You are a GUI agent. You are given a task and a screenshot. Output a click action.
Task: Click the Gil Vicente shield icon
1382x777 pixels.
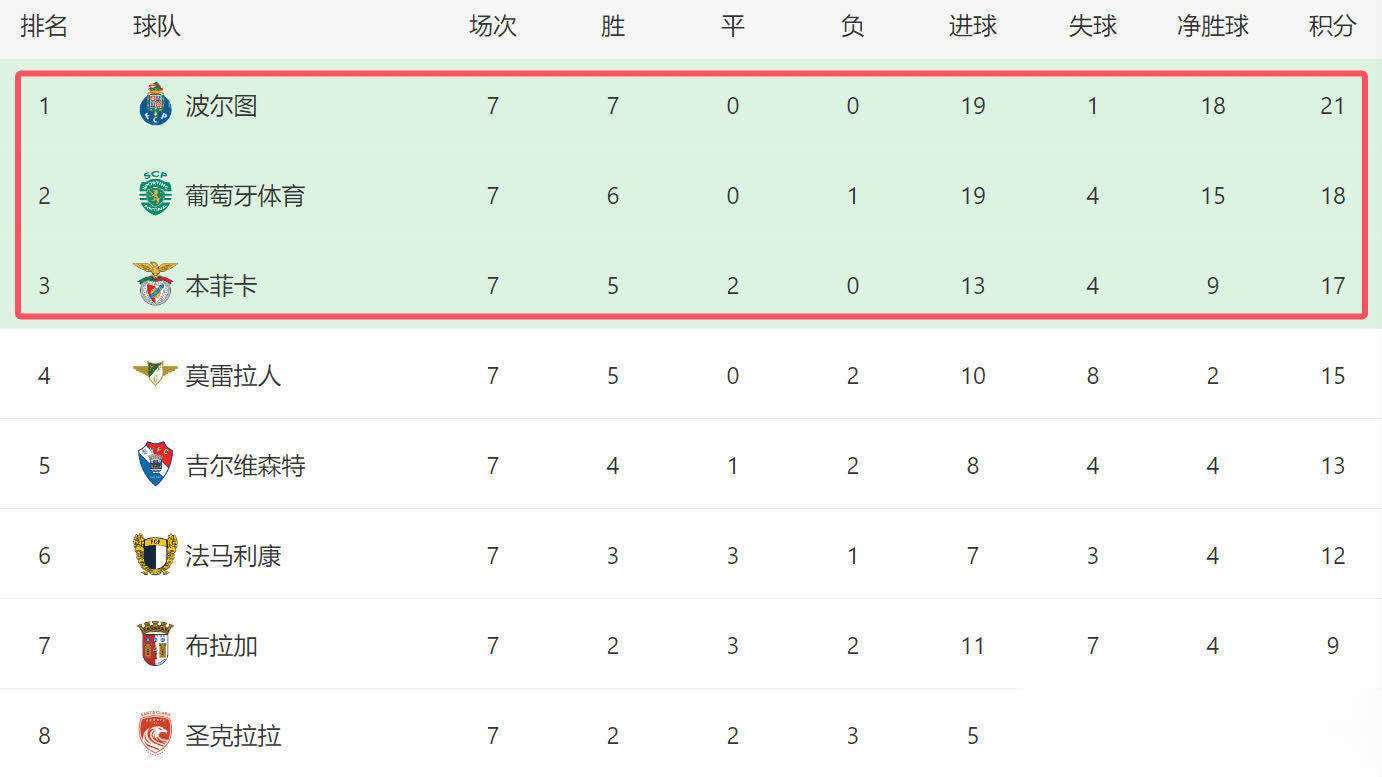coord(155,464)
